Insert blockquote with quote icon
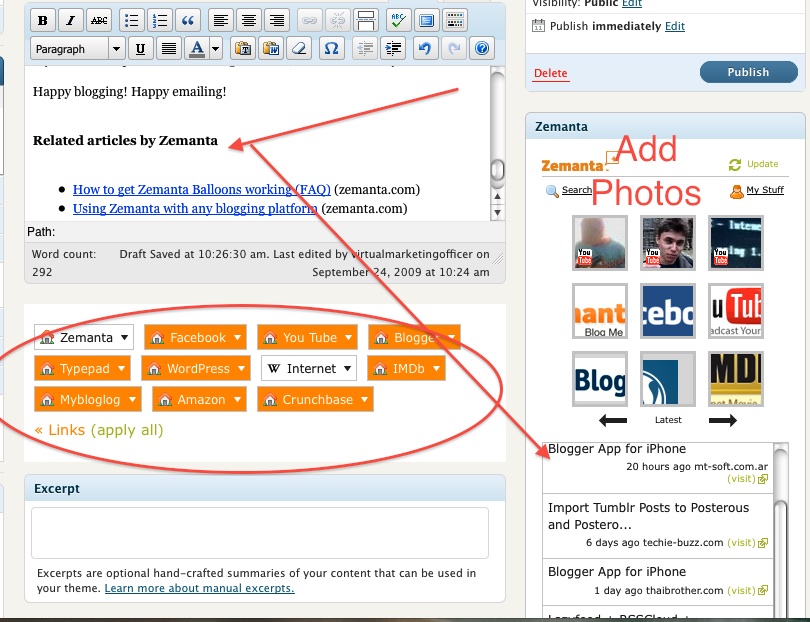The width and height of the screenshot is (810, 622). click(x=188, y=21)
